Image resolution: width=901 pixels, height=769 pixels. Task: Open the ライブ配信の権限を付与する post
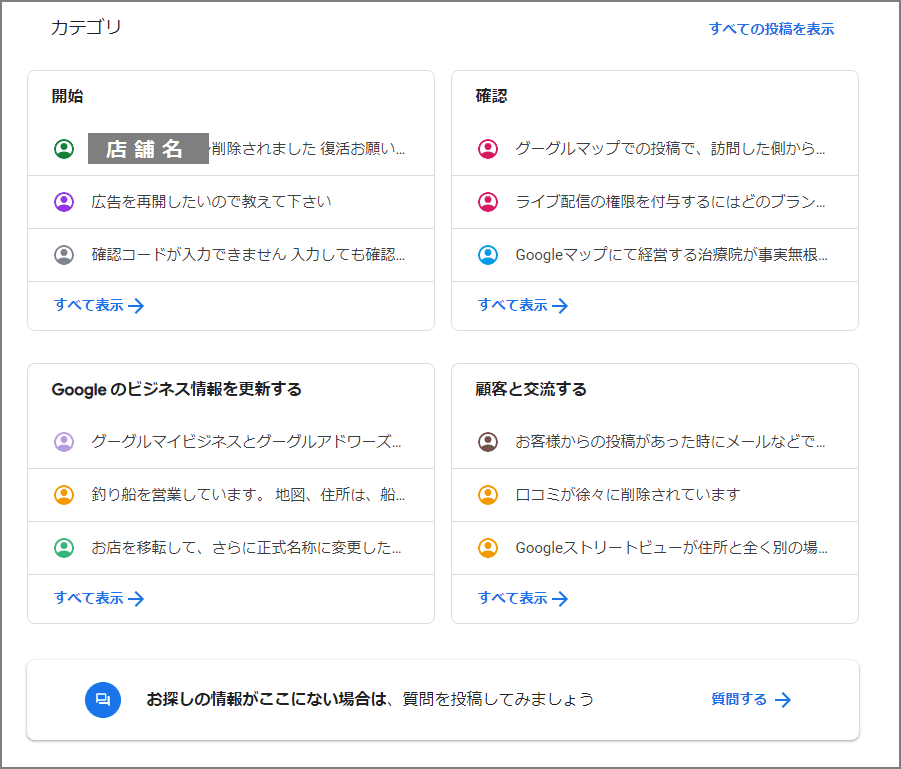[670, 202]
